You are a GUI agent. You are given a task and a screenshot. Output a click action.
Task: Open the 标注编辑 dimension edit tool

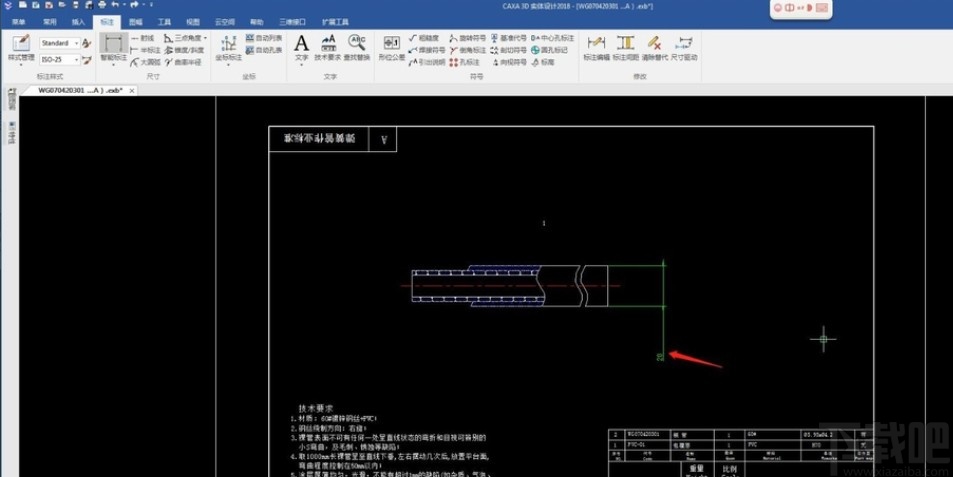pos(596,47)
